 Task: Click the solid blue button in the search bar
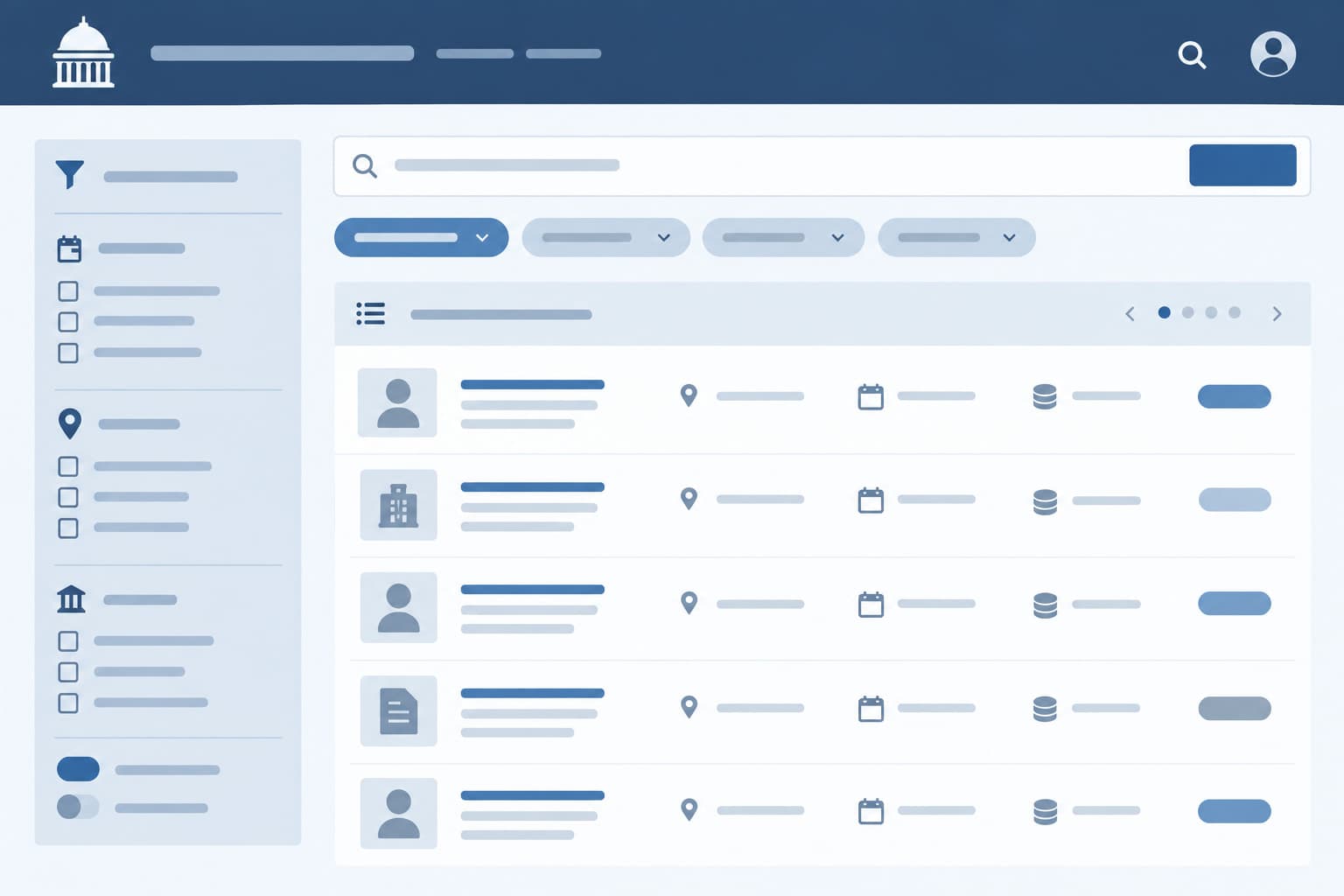point(1242,165)
